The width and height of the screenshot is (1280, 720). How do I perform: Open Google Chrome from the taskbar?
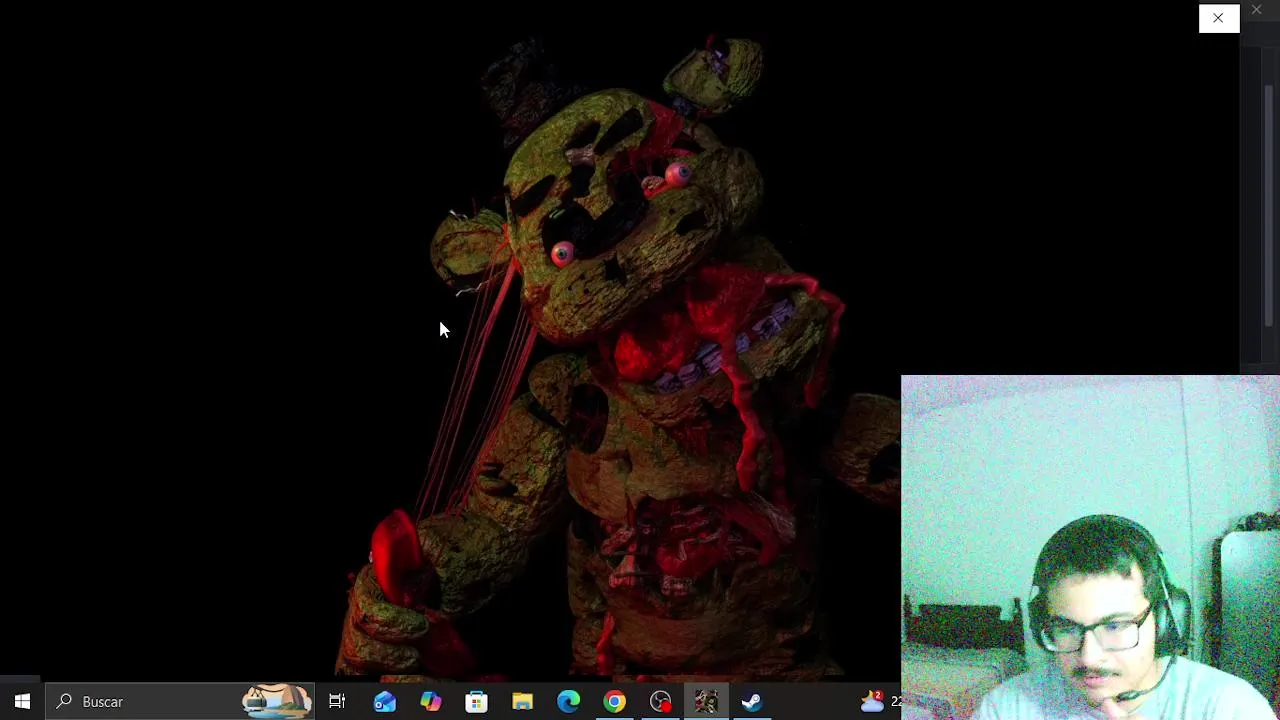click(615, 701)
